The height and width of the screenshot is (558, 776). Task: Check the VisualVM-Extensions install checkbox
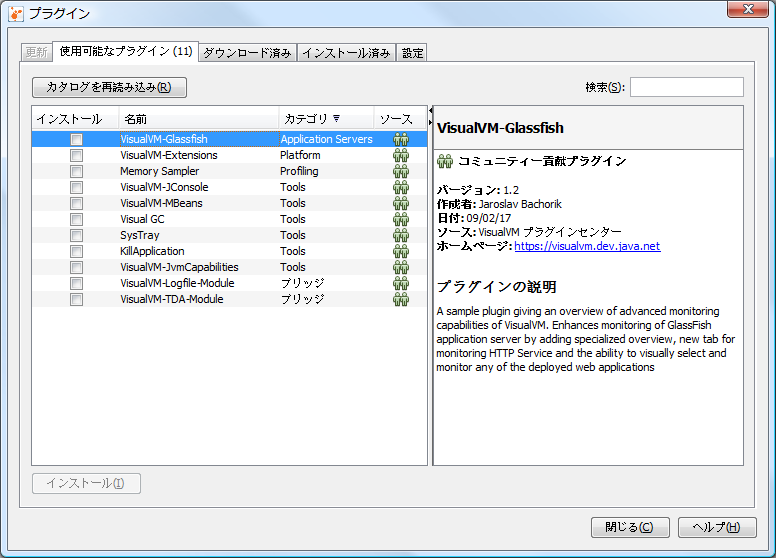(x=76, y=155)
